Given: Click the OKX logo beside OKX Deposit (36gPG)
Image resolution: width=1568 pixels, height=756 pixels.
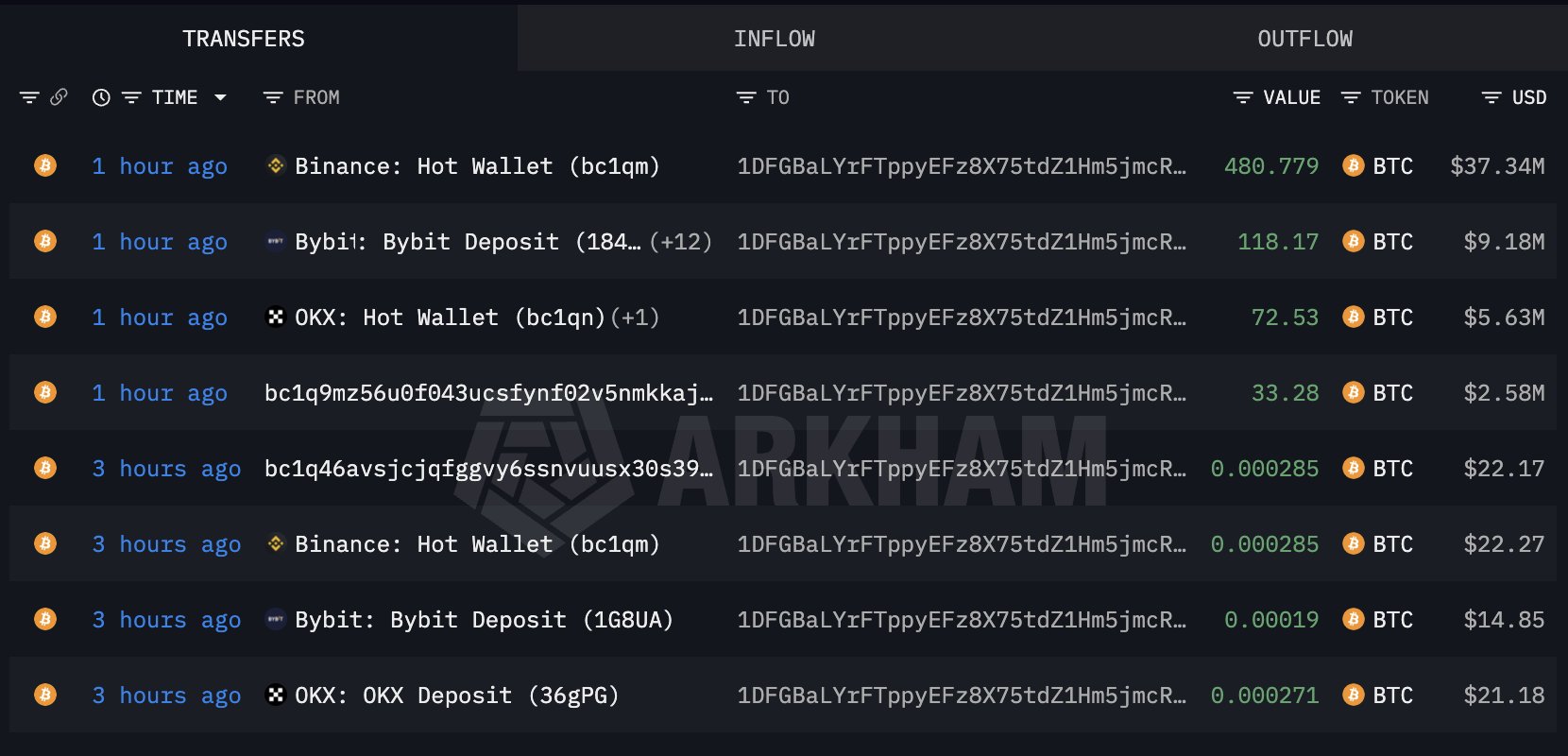Looking at the screenshot, I should click(x=276, y=695).
